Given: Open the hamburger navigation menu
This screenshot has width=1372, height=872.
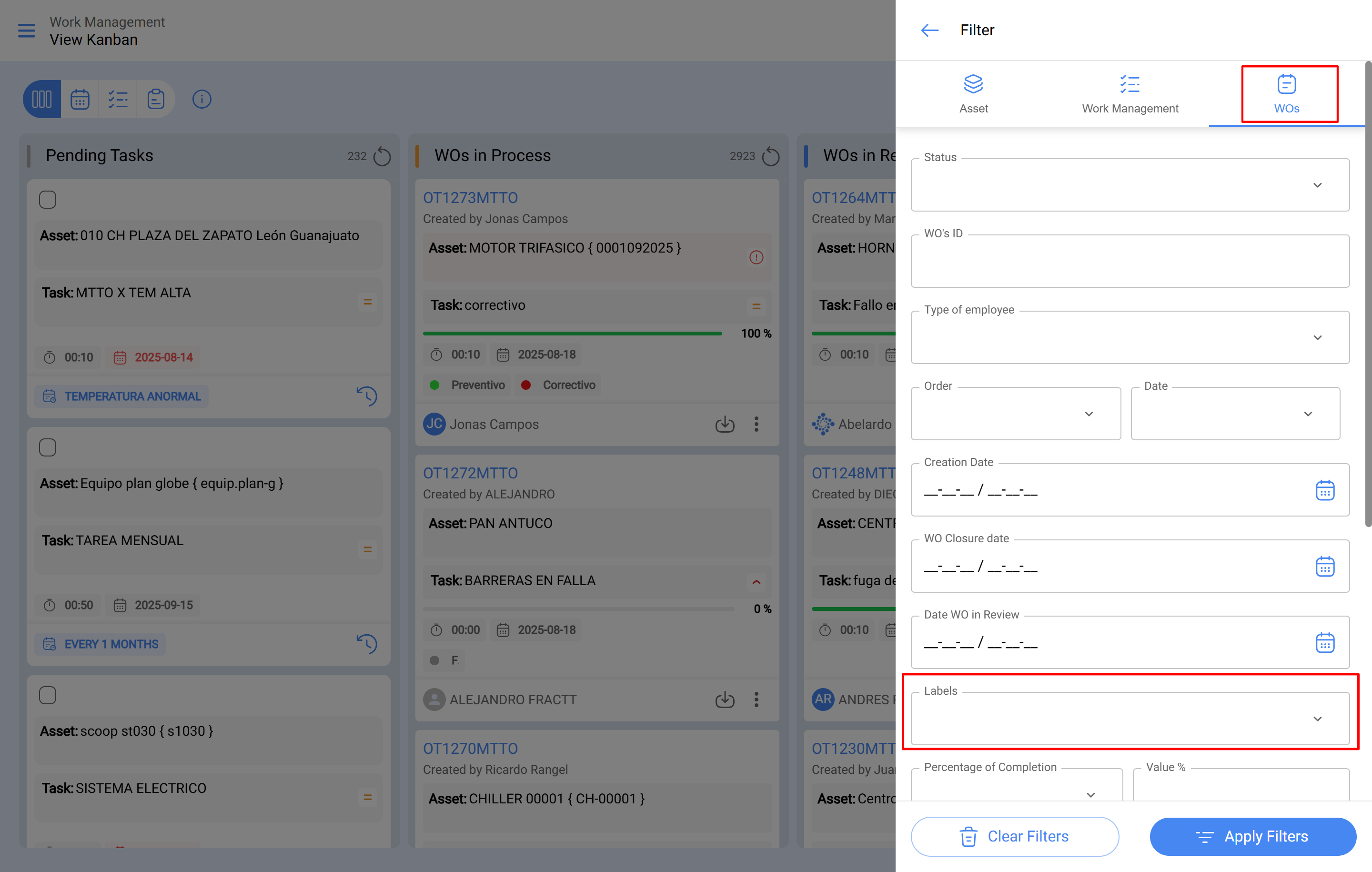Looking at the screenshot, I should (x=26, y=30).
